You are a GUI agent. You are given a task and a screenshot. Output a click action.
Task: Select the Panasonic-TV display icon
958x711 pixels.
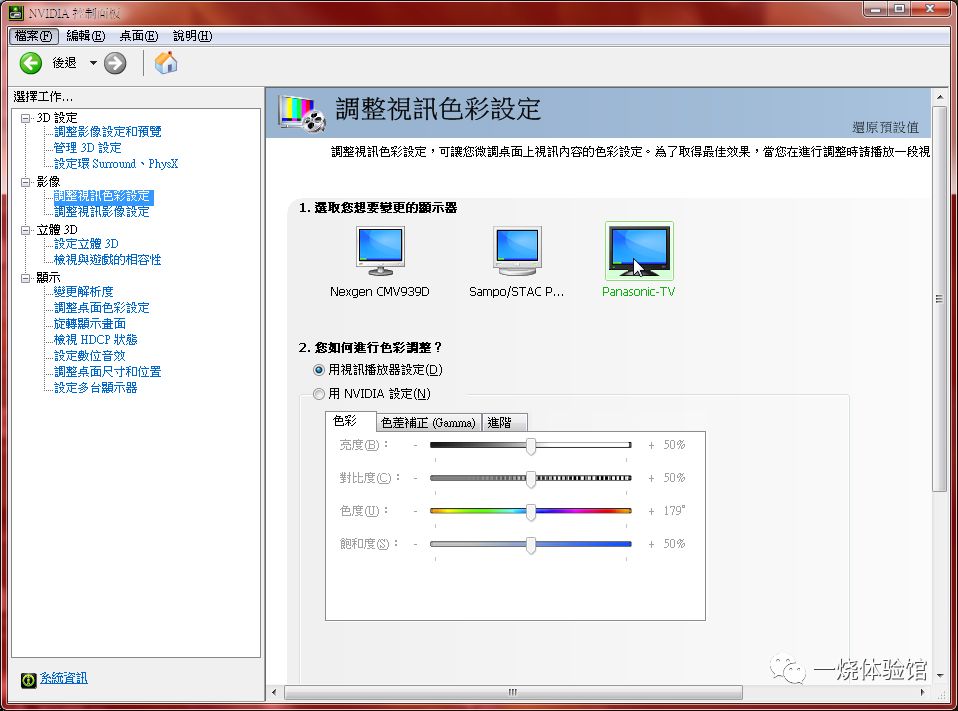coord(639,251)
